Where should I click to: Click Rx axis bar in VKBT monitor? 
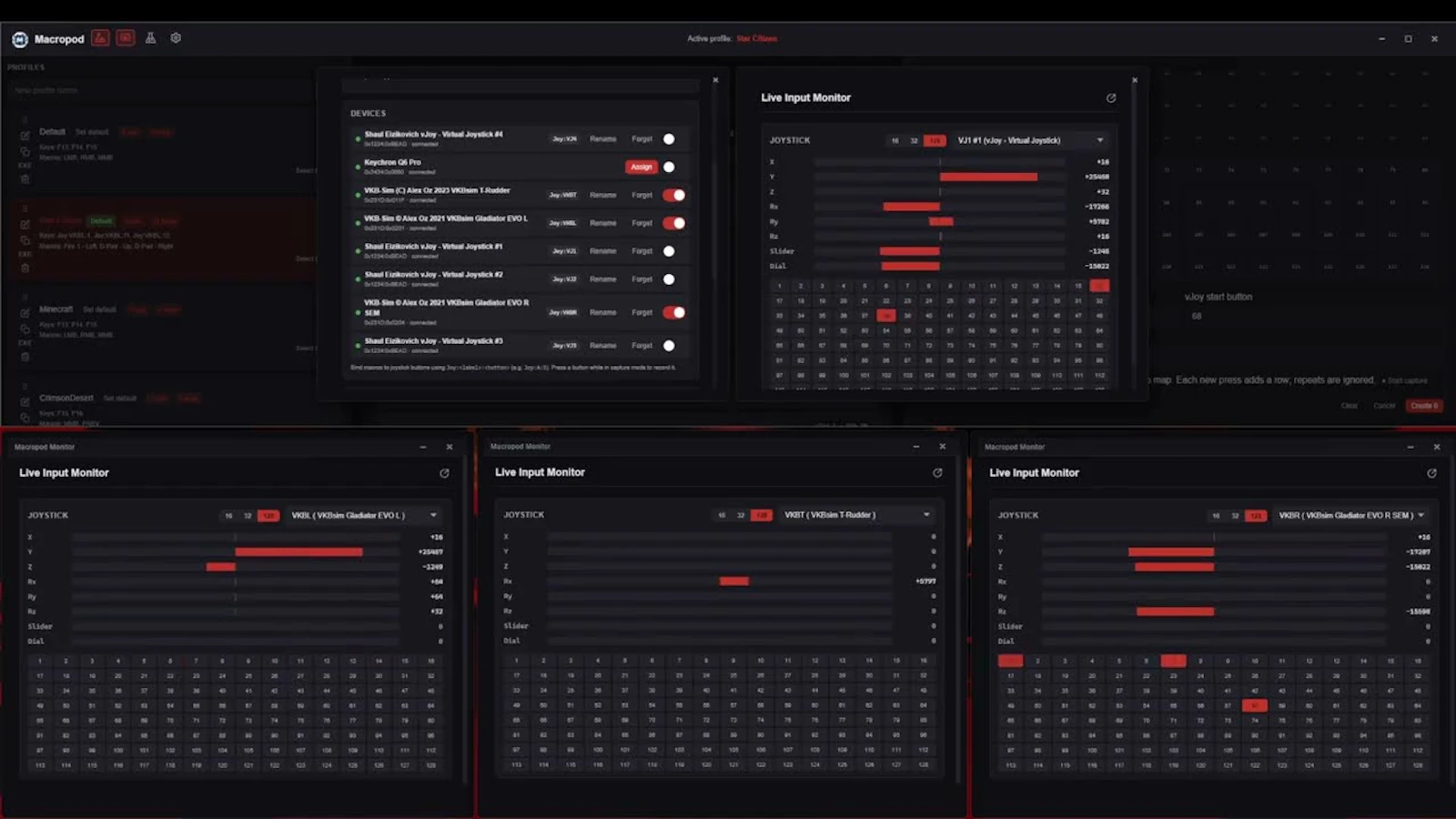point(720,581)
